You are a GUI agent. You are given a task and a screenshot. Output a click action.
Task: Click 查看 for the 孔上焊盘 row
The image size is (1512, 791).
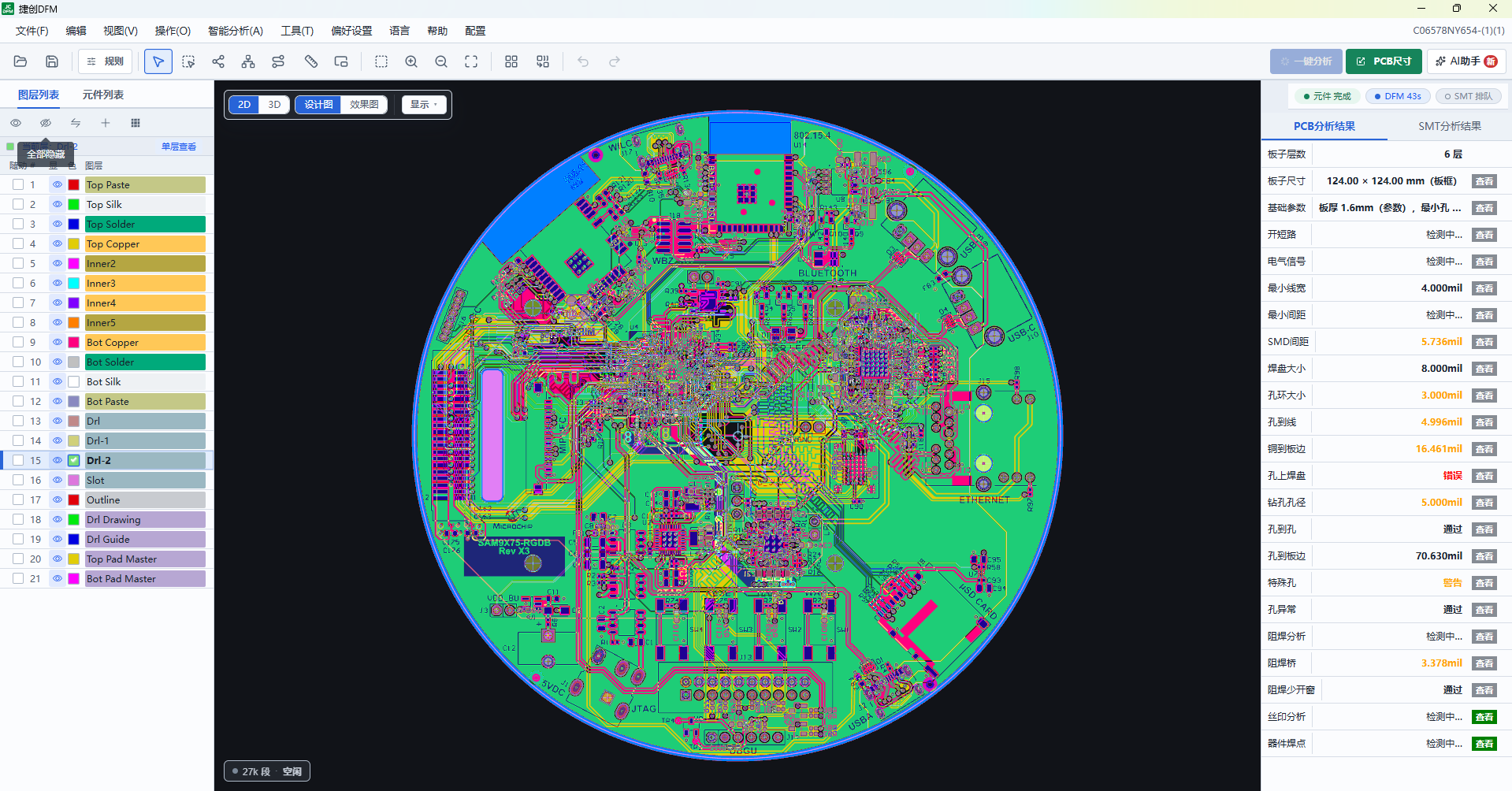point(1484,476)
